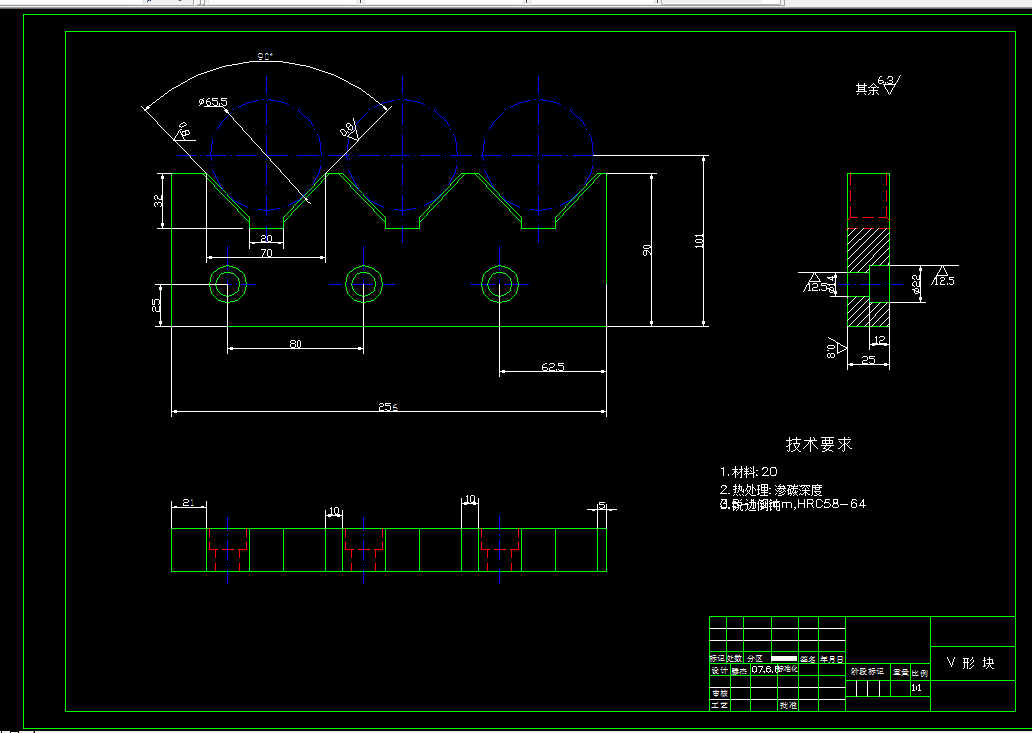The image size is (1032, 733).
Task: Click the 年月日 title block cell
Action: [831, 659]
